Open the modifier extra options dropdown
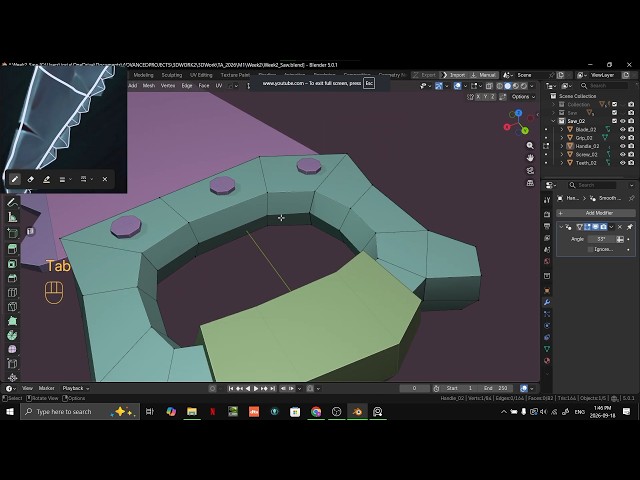The width and height of the screenshot is (640, 480). click(611, 227)
